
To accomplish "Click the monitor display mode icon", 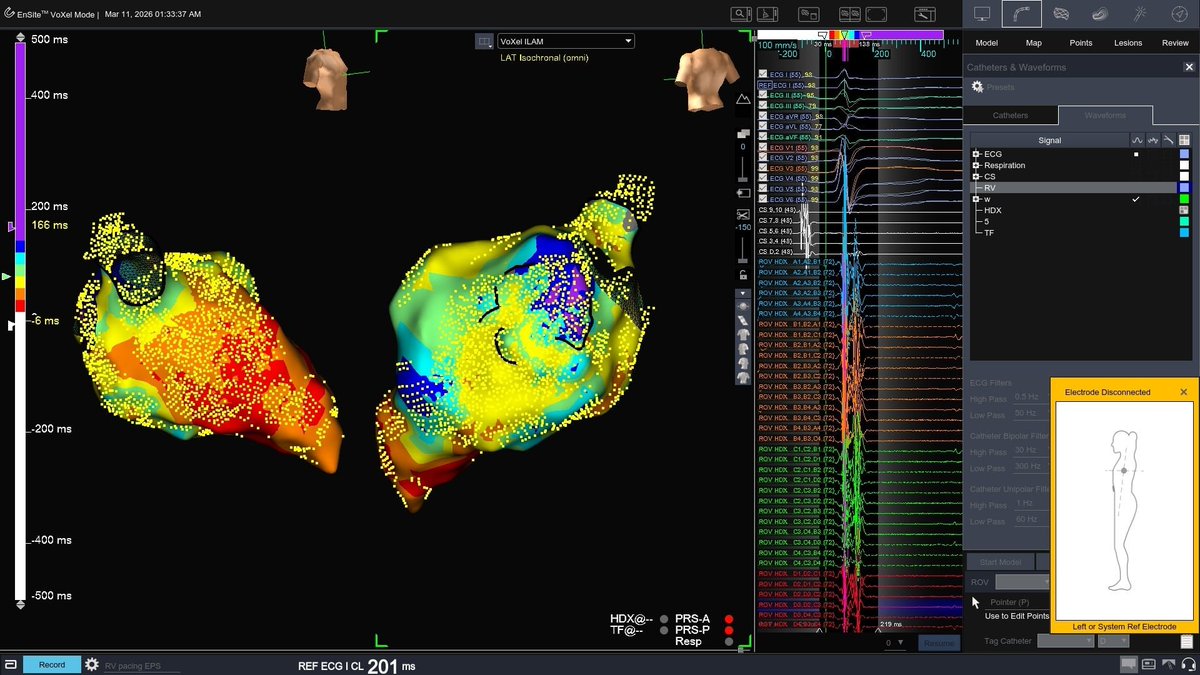I will click(x=982, y=14).
